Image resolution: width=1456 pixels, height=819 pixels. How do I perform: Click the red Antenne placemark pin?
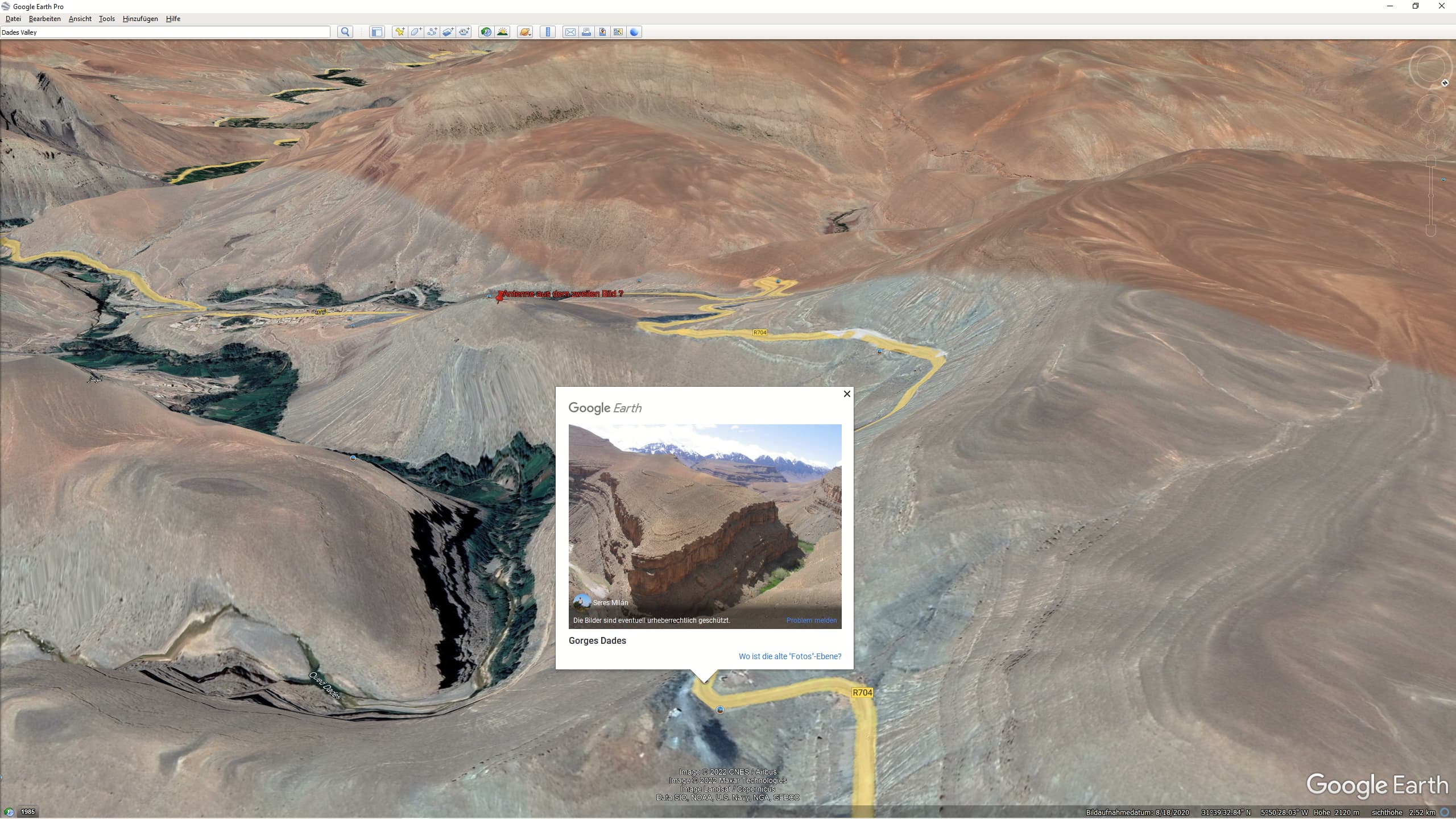(499, 297)
